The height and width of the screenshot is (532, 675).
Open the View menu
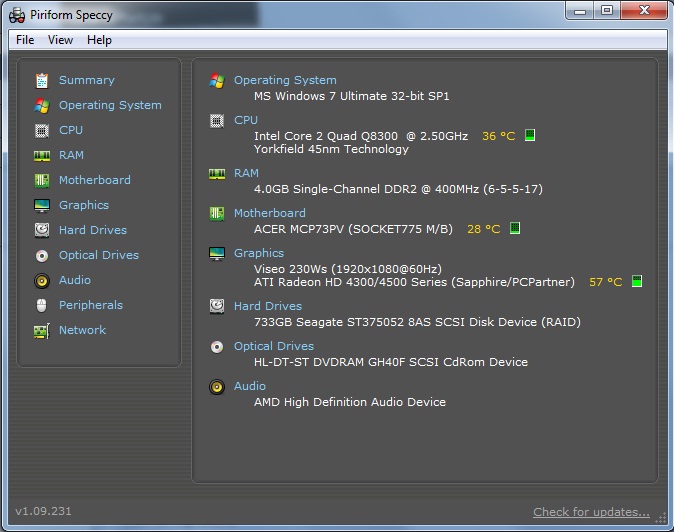(x=60, y=40)
